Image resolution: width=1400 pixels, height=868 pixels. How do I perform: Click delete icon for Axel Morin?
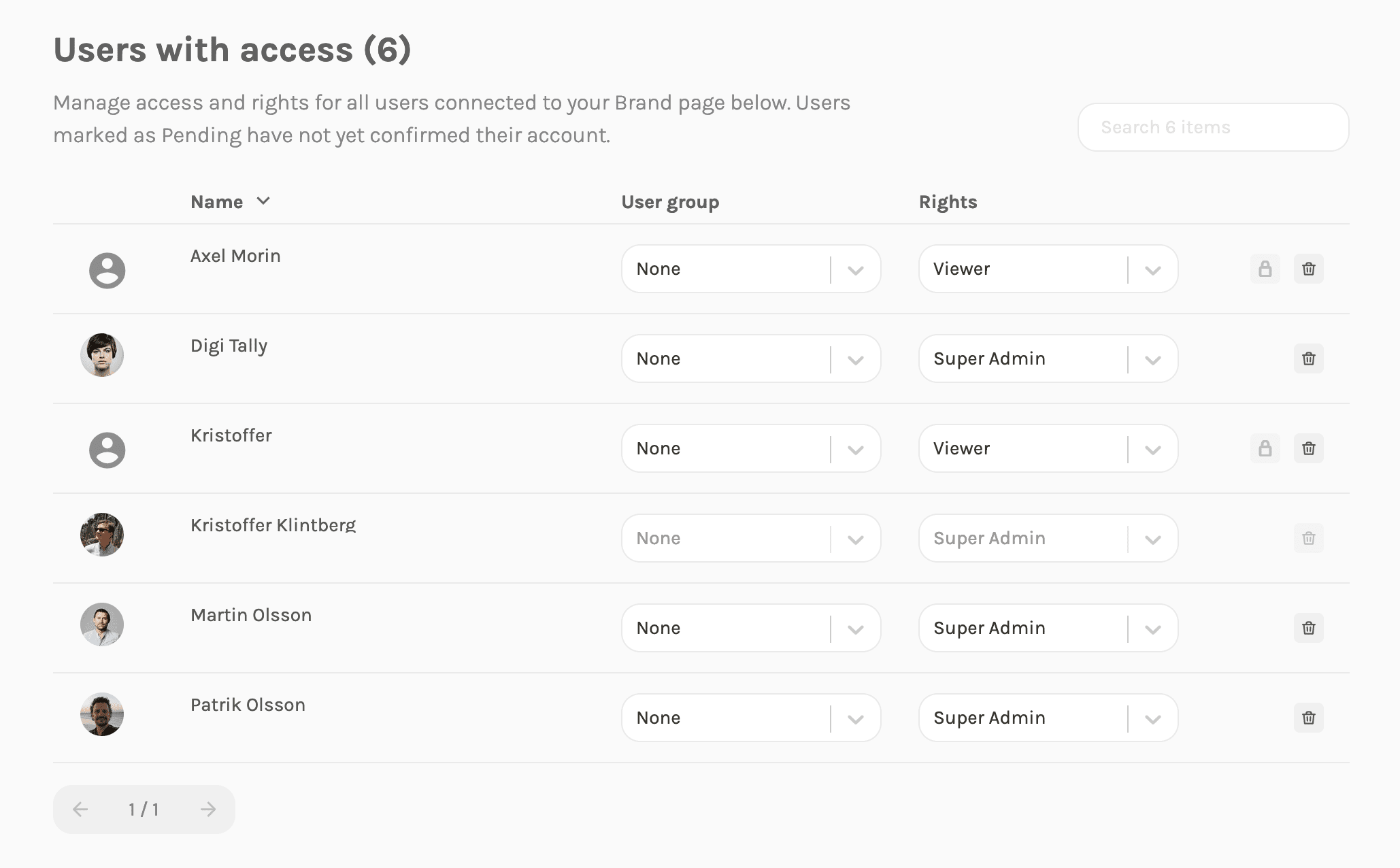[1308, 268]
